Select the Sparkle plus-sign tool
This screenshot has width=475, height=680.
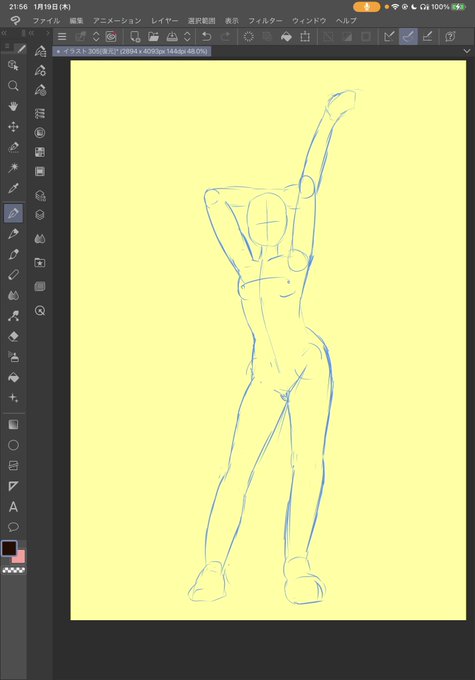13,398
